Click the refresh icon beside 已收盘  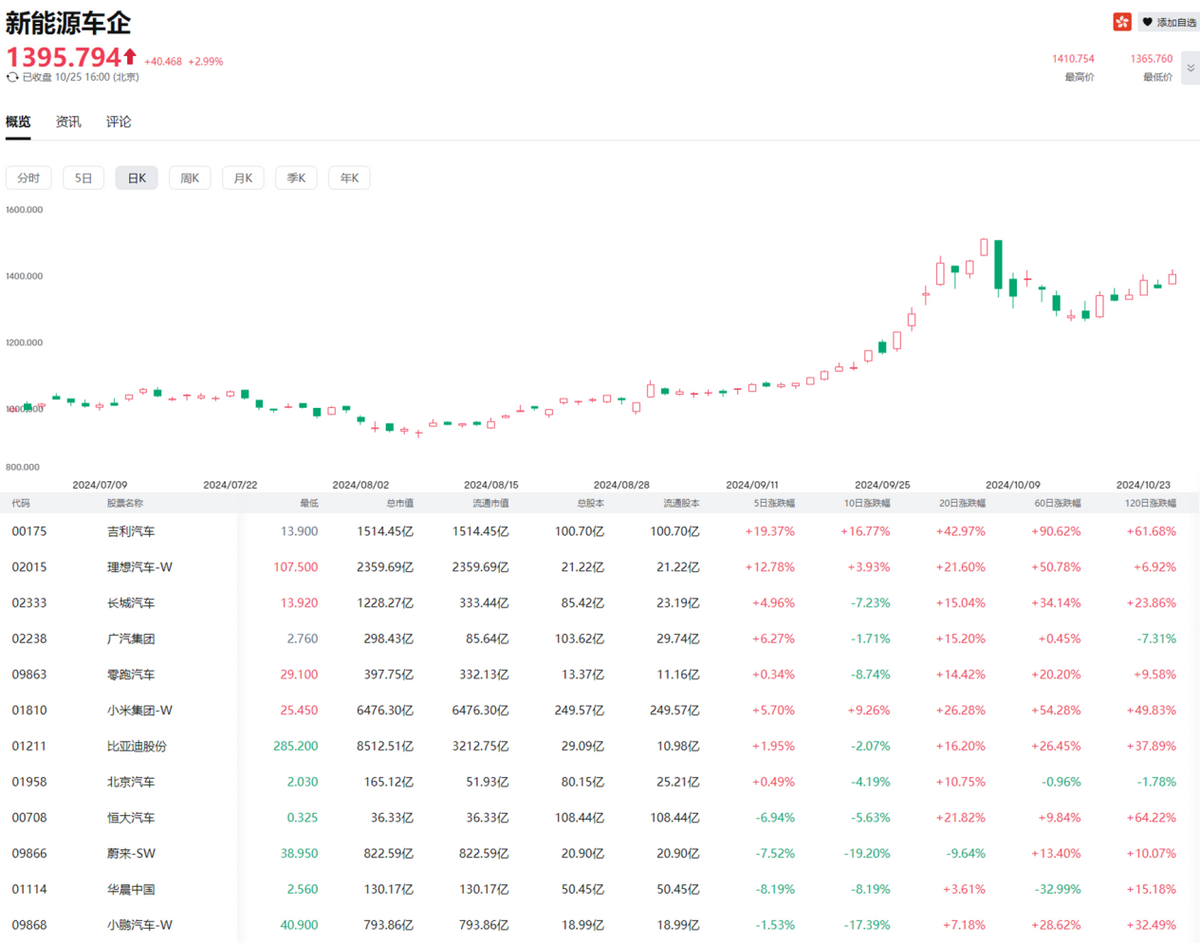pos(12,77)
